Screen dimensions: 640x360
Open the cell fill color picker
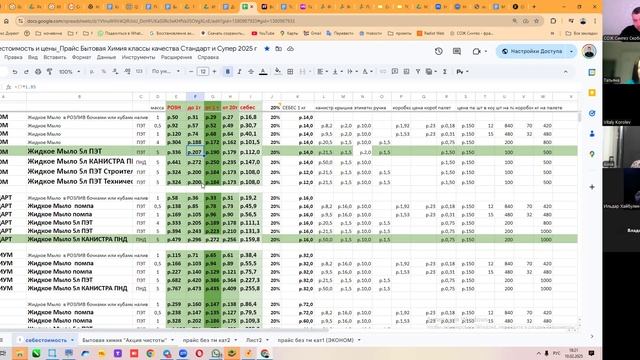point(278,72)
